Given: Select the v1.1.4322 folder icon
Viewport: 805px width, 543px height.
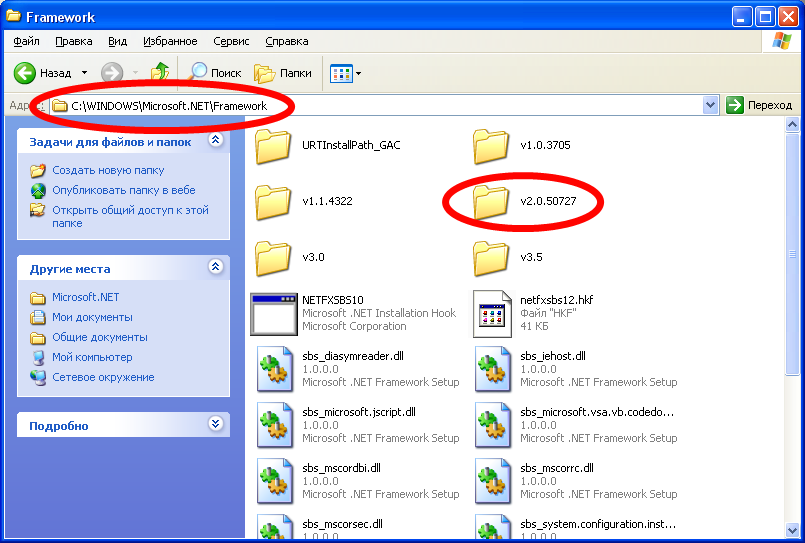Looking at the screenshot, I should click(273, 202).
